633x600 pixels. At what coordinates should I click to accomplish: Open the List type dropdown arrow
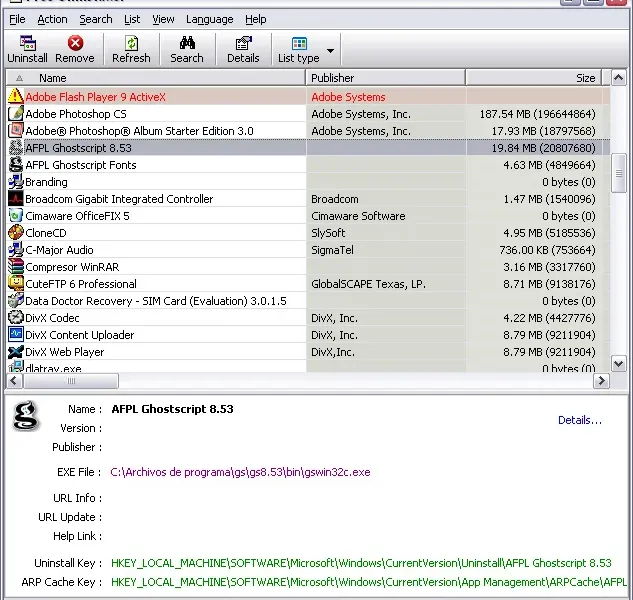pos(330,50)
